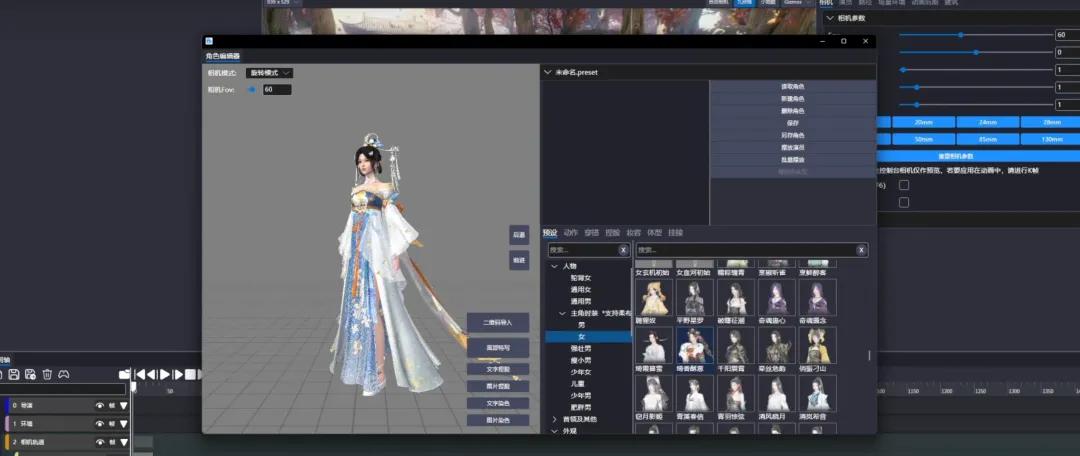
Task: Click camera panel slider valued 0
Action: click(x=975, y=52)
